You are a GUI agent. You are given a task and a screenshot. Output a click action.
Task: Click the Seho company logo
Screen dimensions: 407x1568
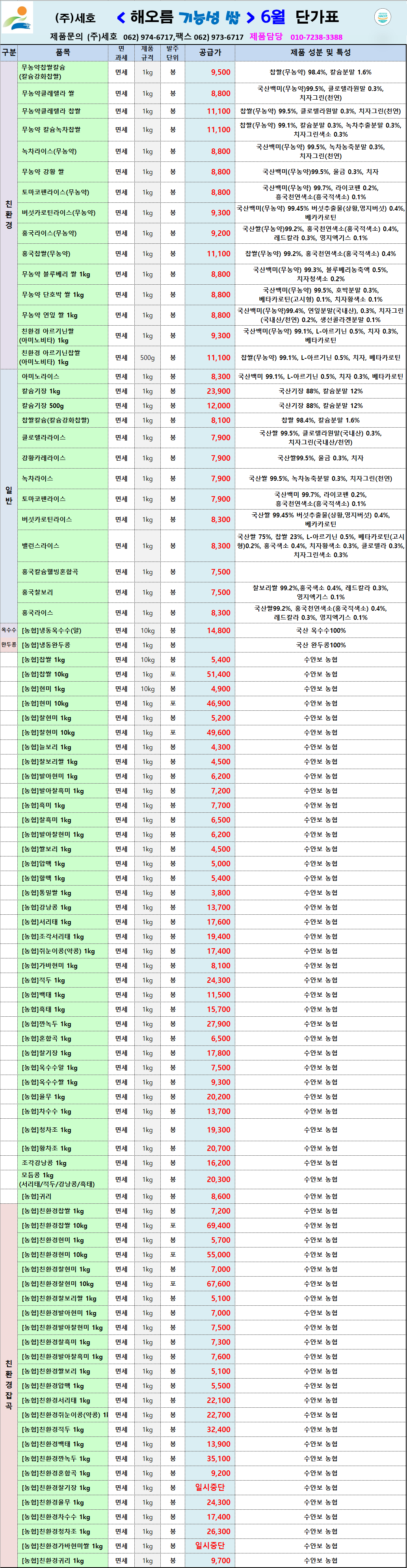[18, 19]
